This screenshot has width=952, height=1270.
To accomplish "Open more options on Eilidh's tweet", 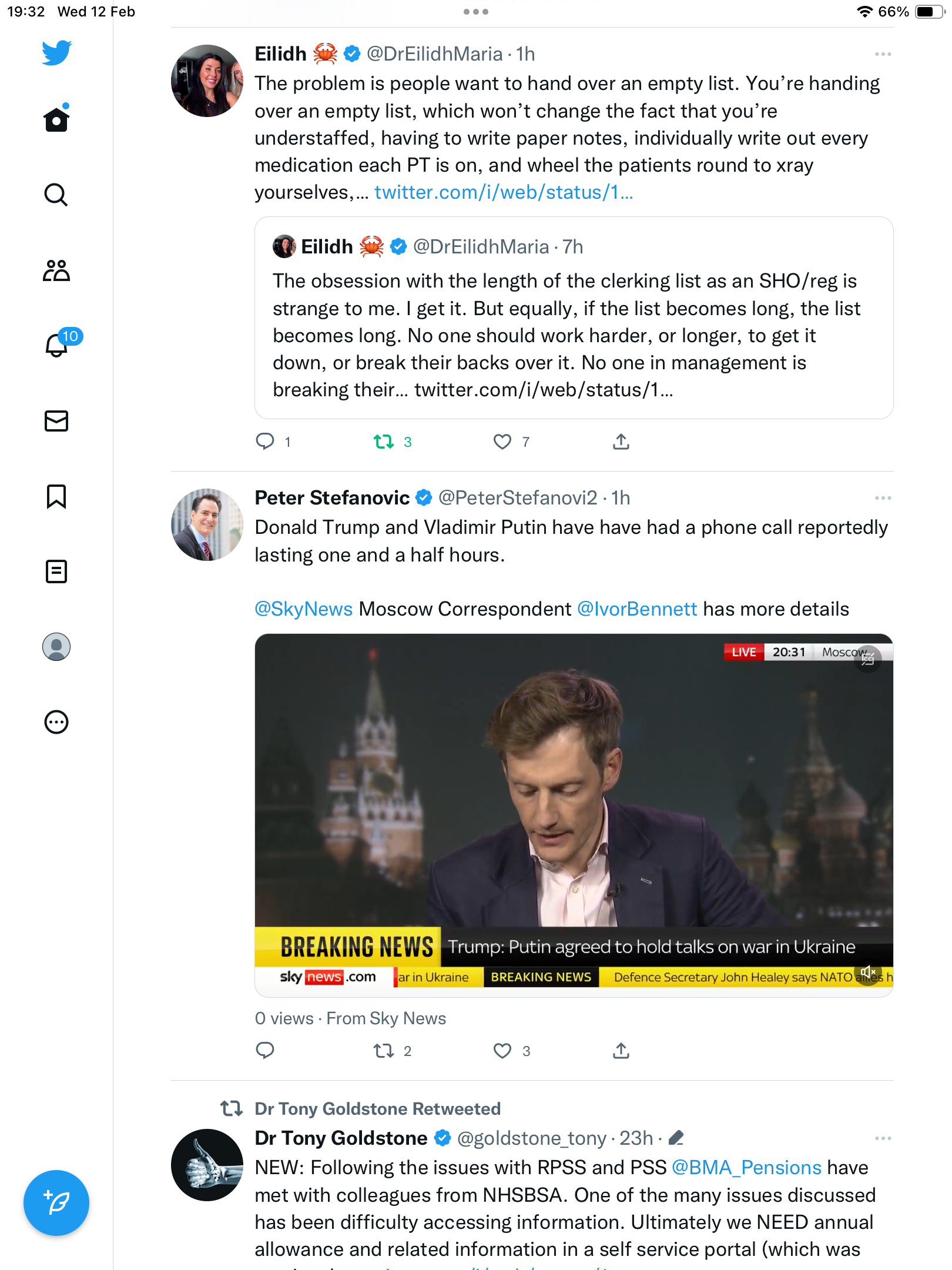I will pyautogui.click(x=883, y=54).
